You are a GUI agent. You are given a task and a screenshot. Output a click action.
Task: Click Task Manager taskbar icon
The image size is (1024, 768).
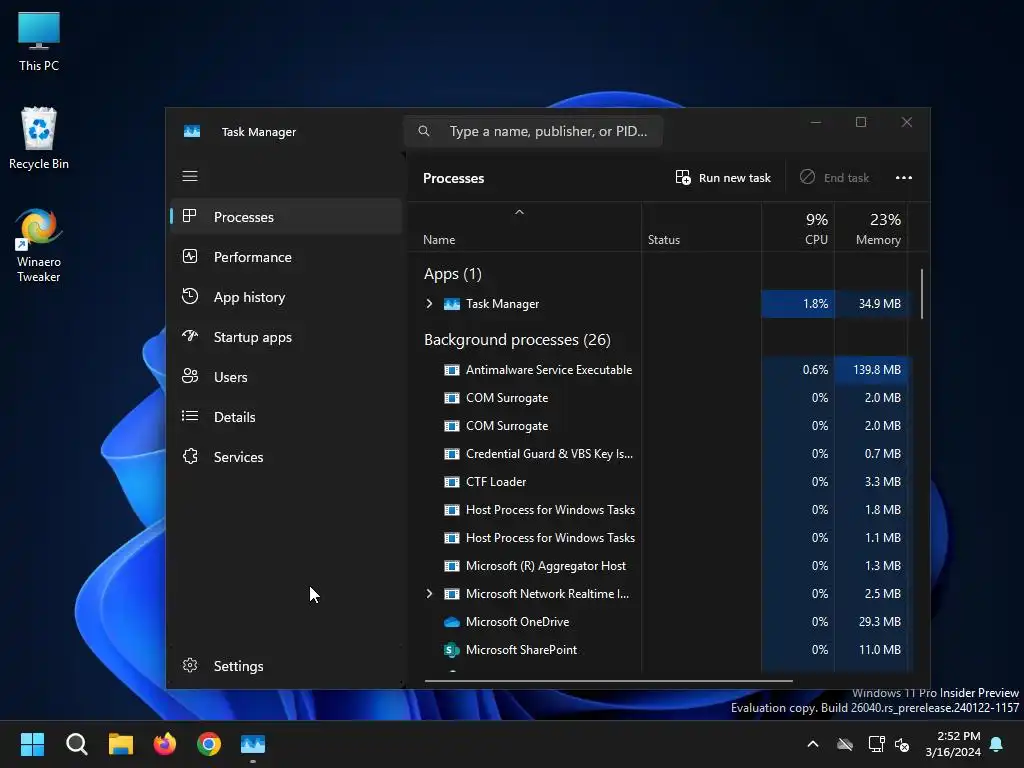coord(253,744)
